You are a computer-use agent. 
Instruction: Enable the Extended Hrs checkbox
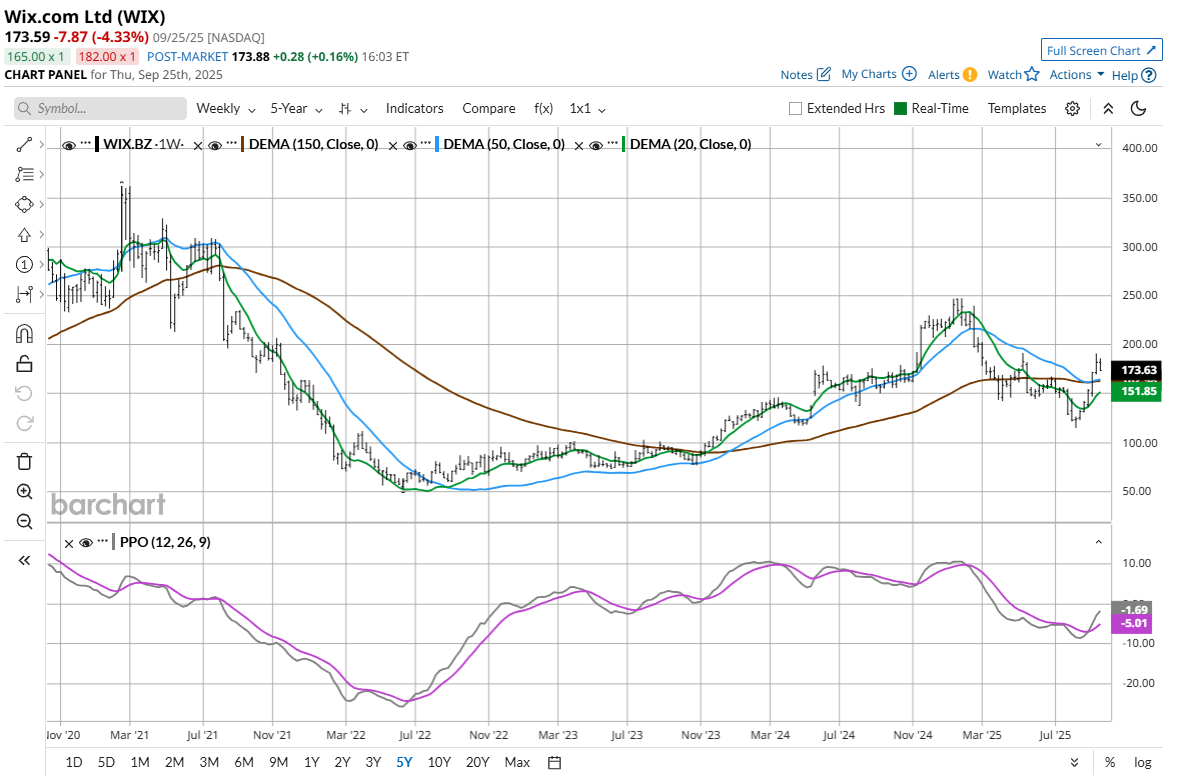point(796,108)
